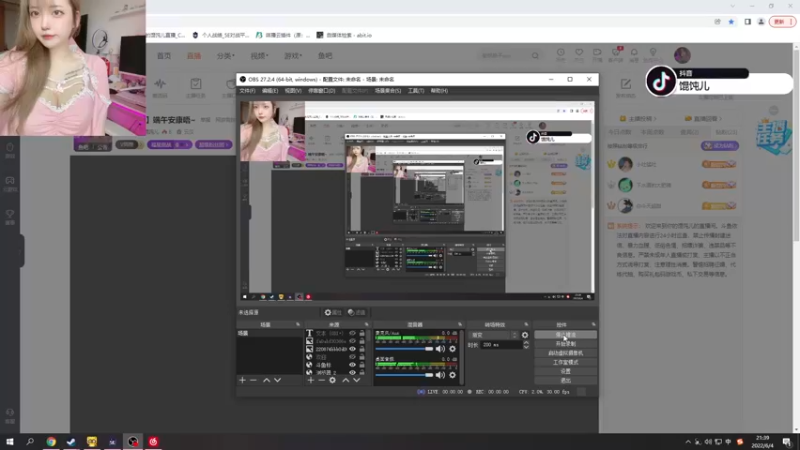The image size is (800, 450).
Task: Click the transition duration input field
Action: click(x=502, y=345)
